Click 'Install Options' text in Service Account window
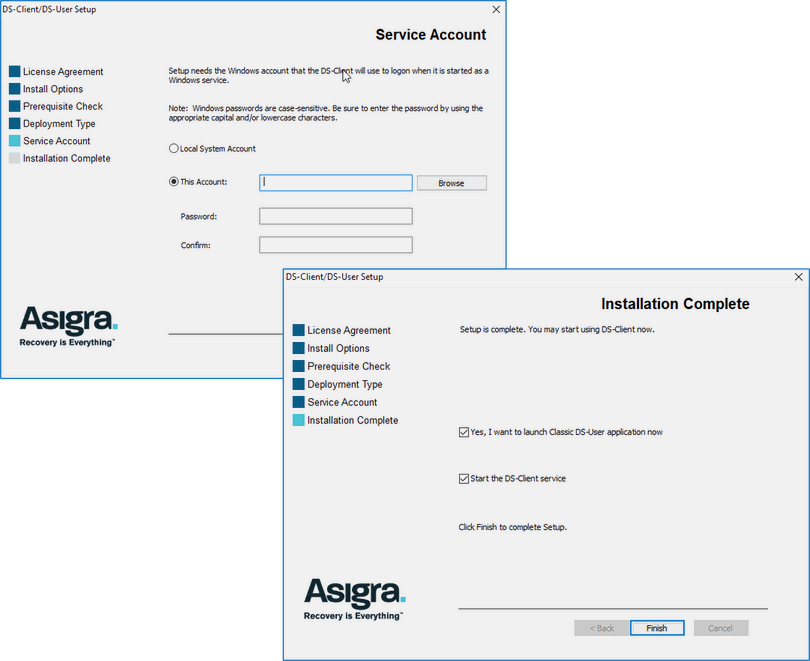The height and width of the screenshot is (661, 810). click(53, 89)
